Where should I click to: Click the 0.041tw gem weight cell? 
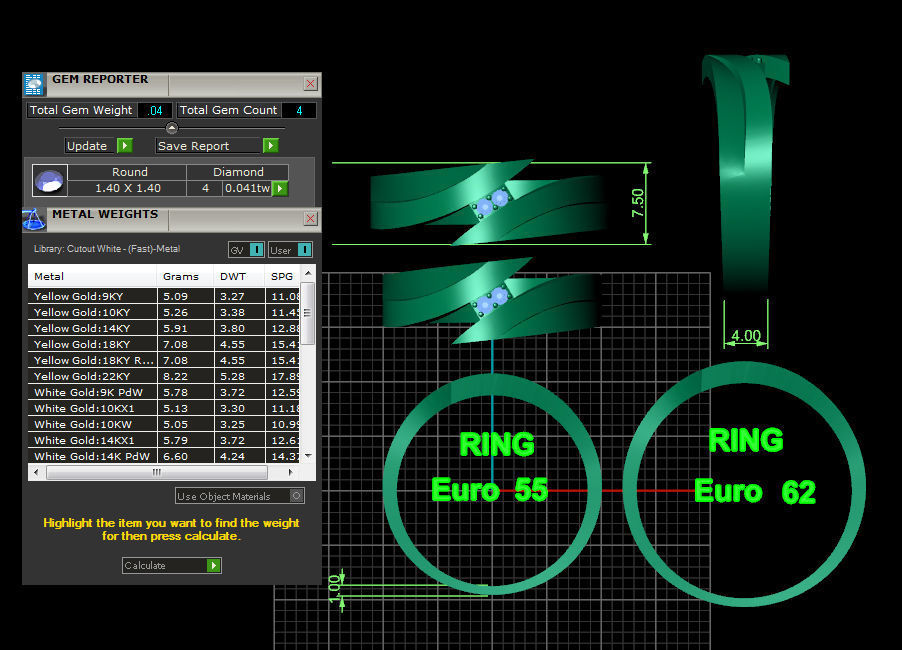(247, 188)
